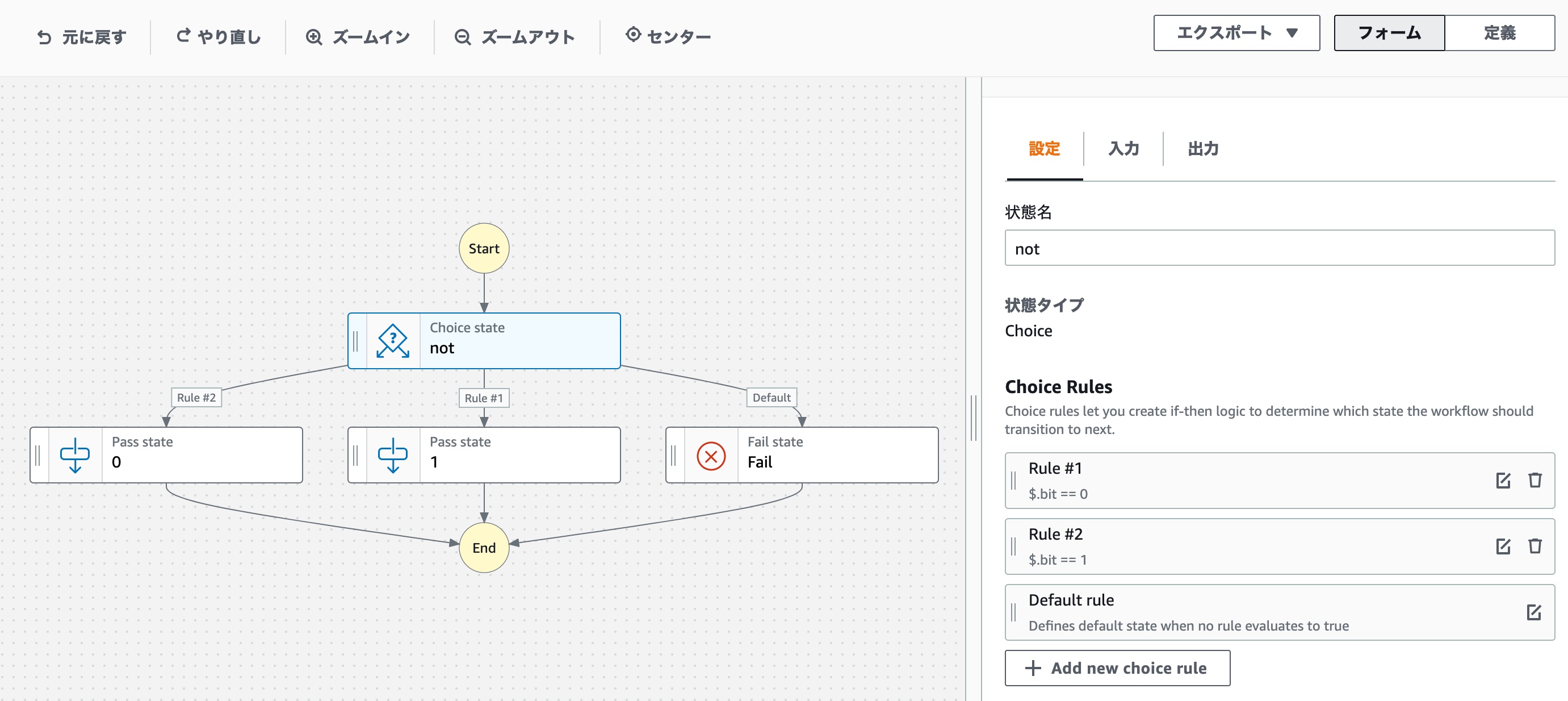Viewport: 1568px width, 701px height.
Task: Click the zoom out (ズームアウト) magnifier
Action: click(463, 37)
